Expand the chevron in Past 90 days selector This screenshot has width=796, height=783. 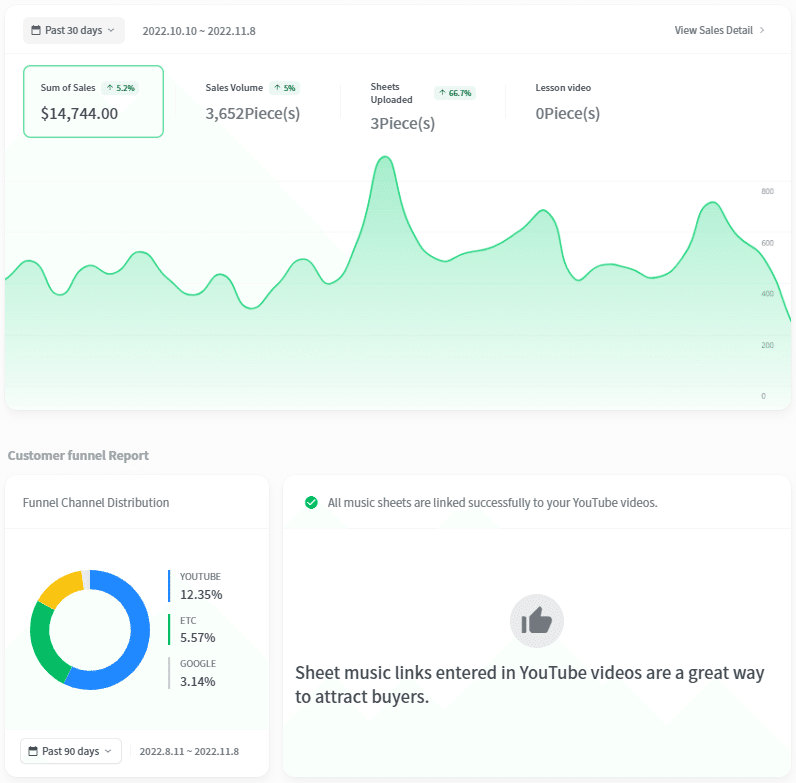(108, 751)
